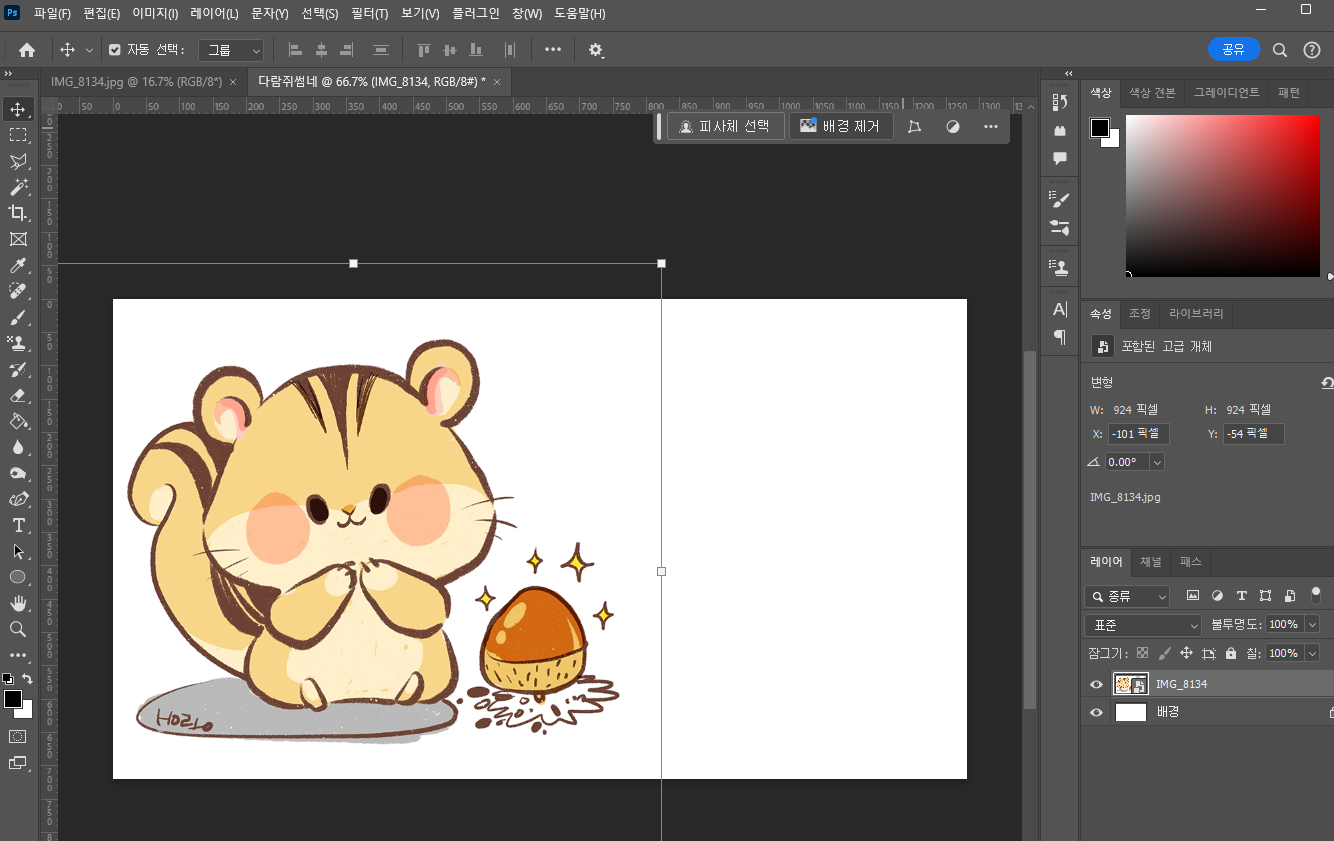Select the Path Selection tool
Image resolution: width=1334 pixels, height=841 pixels.
click(x=18, y=551)
